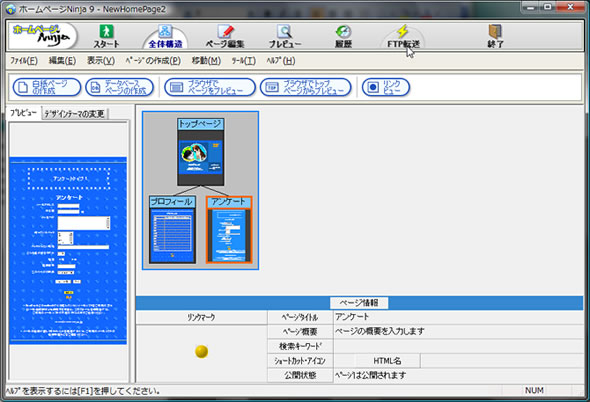590x402 pixels.
Task: Open the 移動(M) menu
Action: click(206, 61)
